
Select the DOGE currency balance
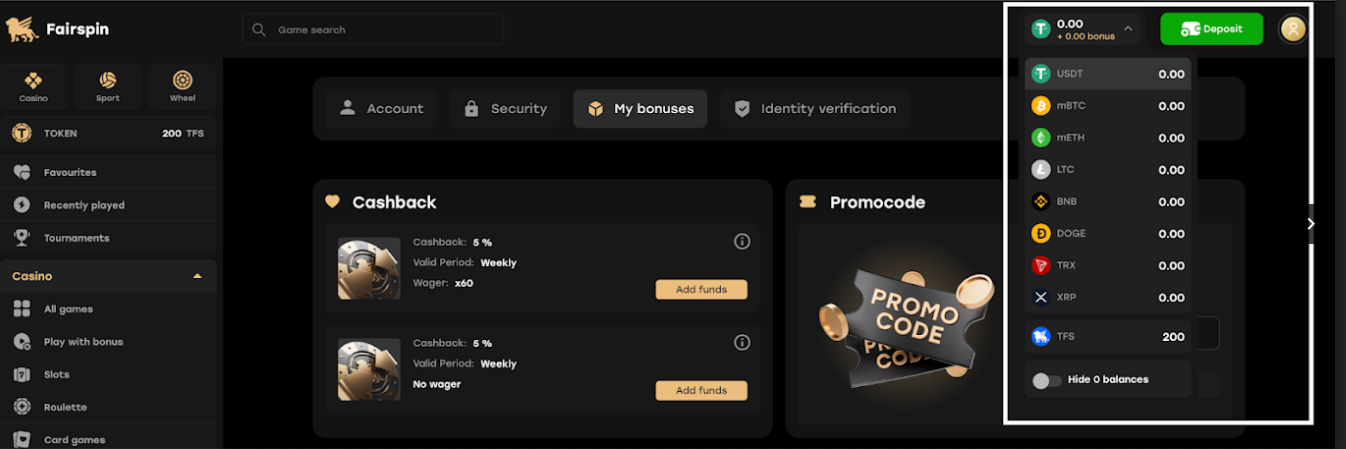pos(1108,233)
